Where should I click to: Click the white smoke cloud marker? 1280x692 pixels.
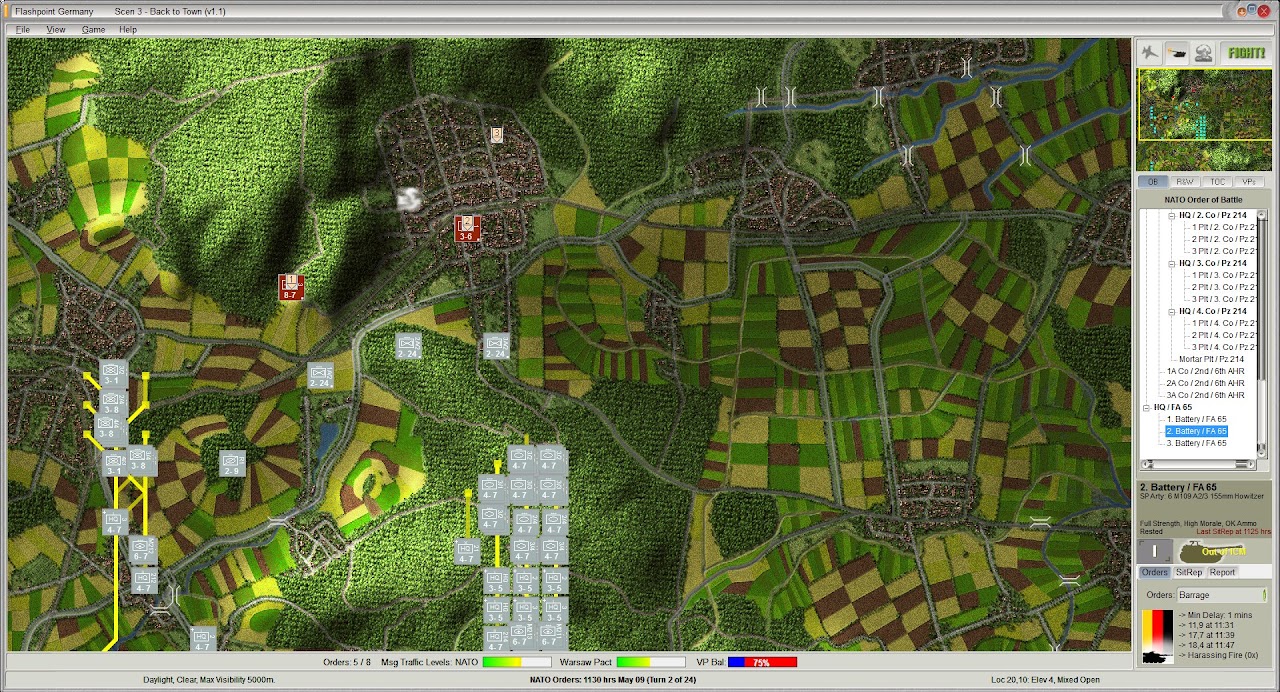click(x=408, y=199)
